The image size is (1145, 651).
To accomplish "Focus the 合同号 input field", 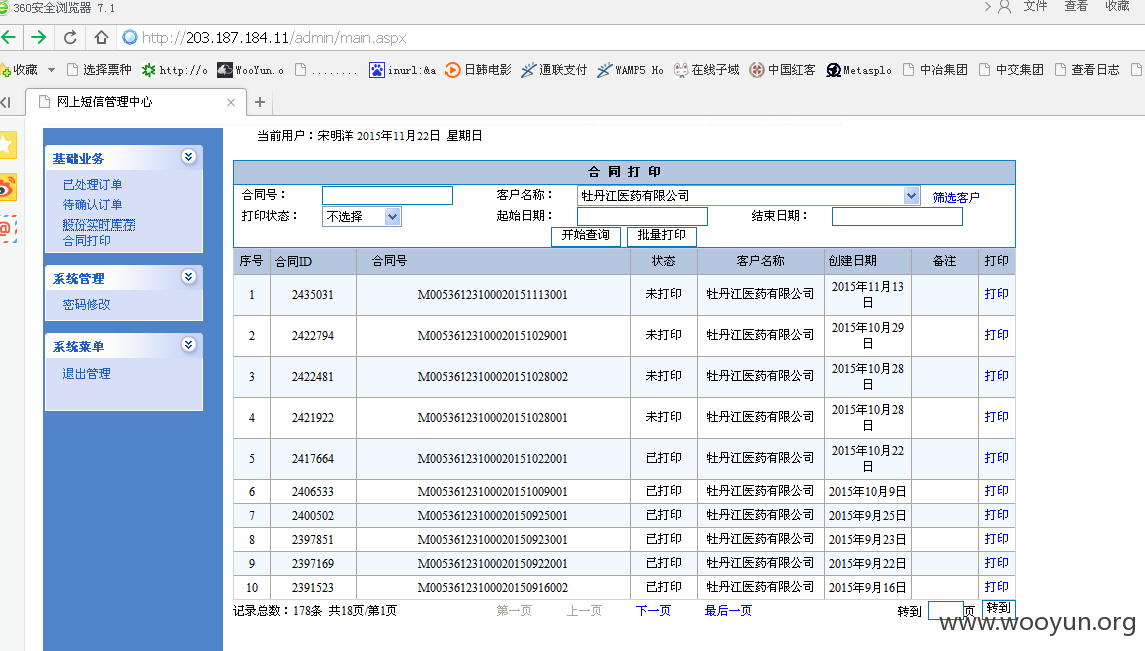I will [x=387, y=195].
